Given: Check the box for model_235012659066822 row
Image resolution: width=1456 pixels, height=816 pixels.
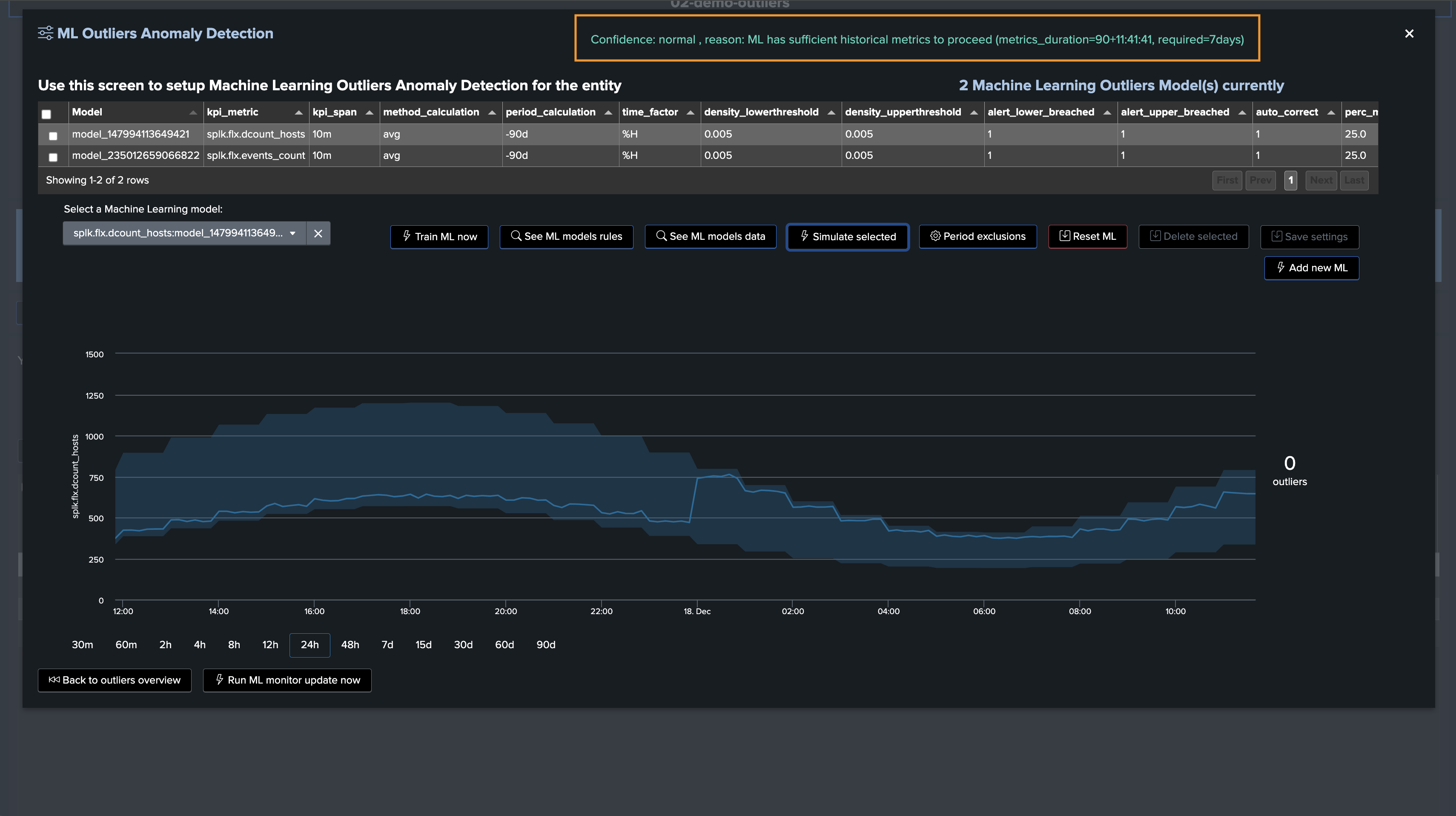Looking at the screenshot, I should pyautogui.click(x=53, y=157).
